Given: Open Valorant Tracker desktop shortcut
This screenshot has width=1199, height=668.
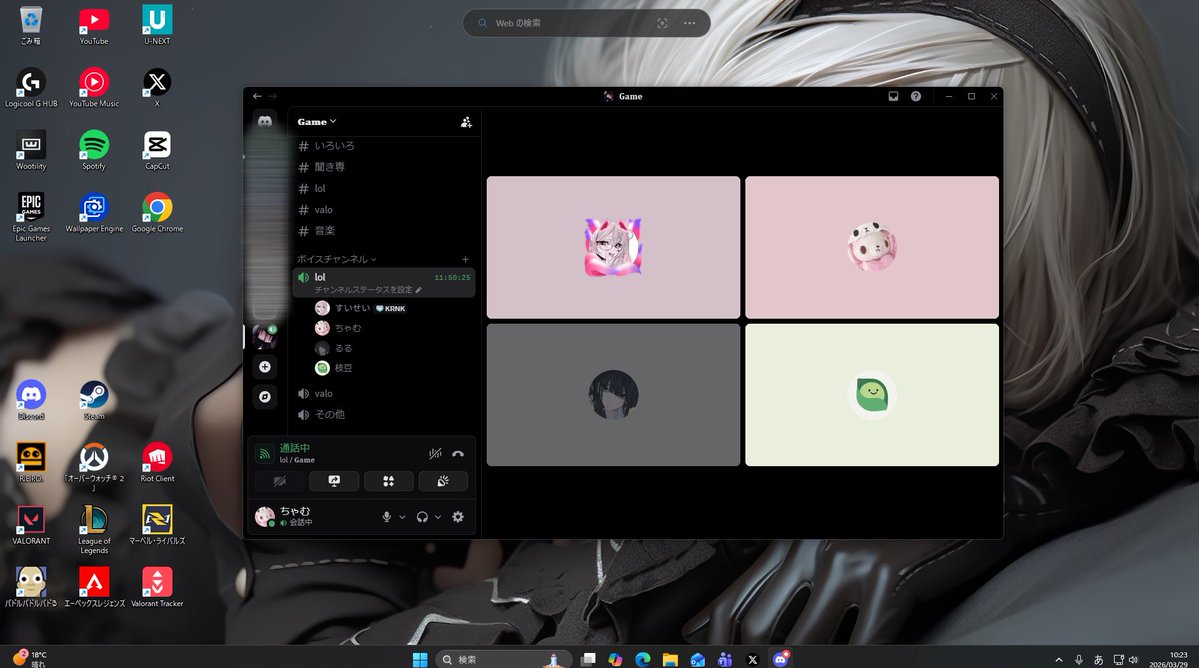Looking at the screenshot, I should tap(158, 587).
